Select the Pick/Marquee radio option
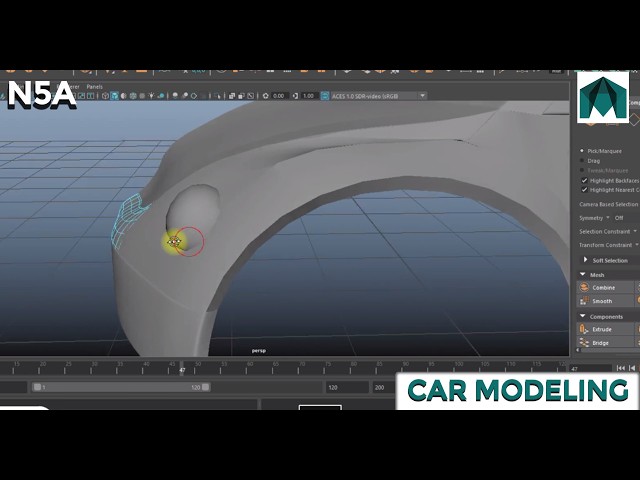This screenshot has width=640, height=480. coord(582,151)
